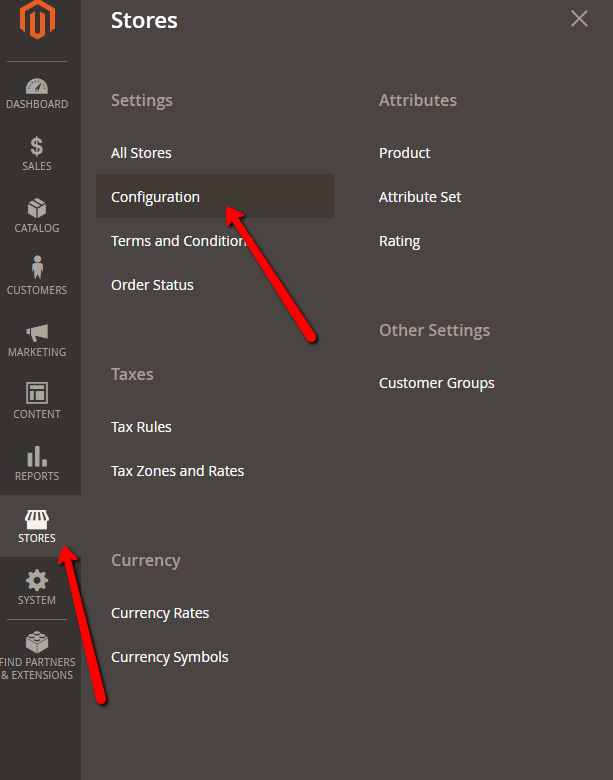
Task: Open the Sales dollar icon
Action: click(x=37, y=147)
